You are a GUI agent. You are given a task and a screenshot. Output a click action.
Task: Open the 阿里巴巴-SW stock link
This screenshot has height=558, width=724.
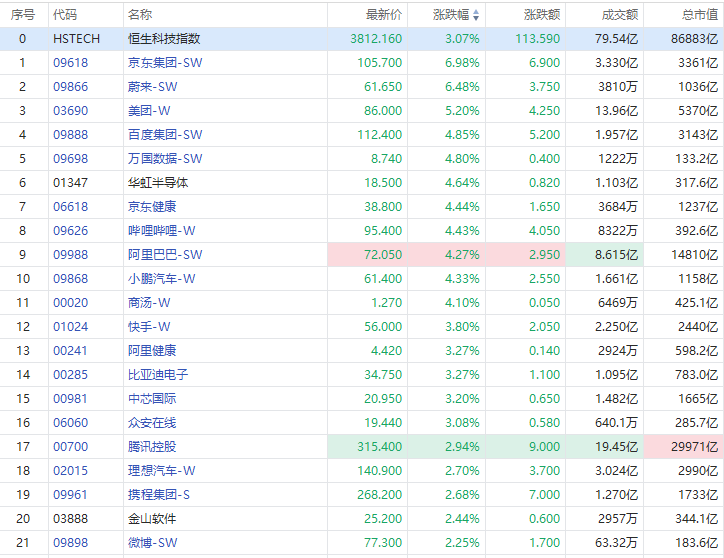point(165,255)
